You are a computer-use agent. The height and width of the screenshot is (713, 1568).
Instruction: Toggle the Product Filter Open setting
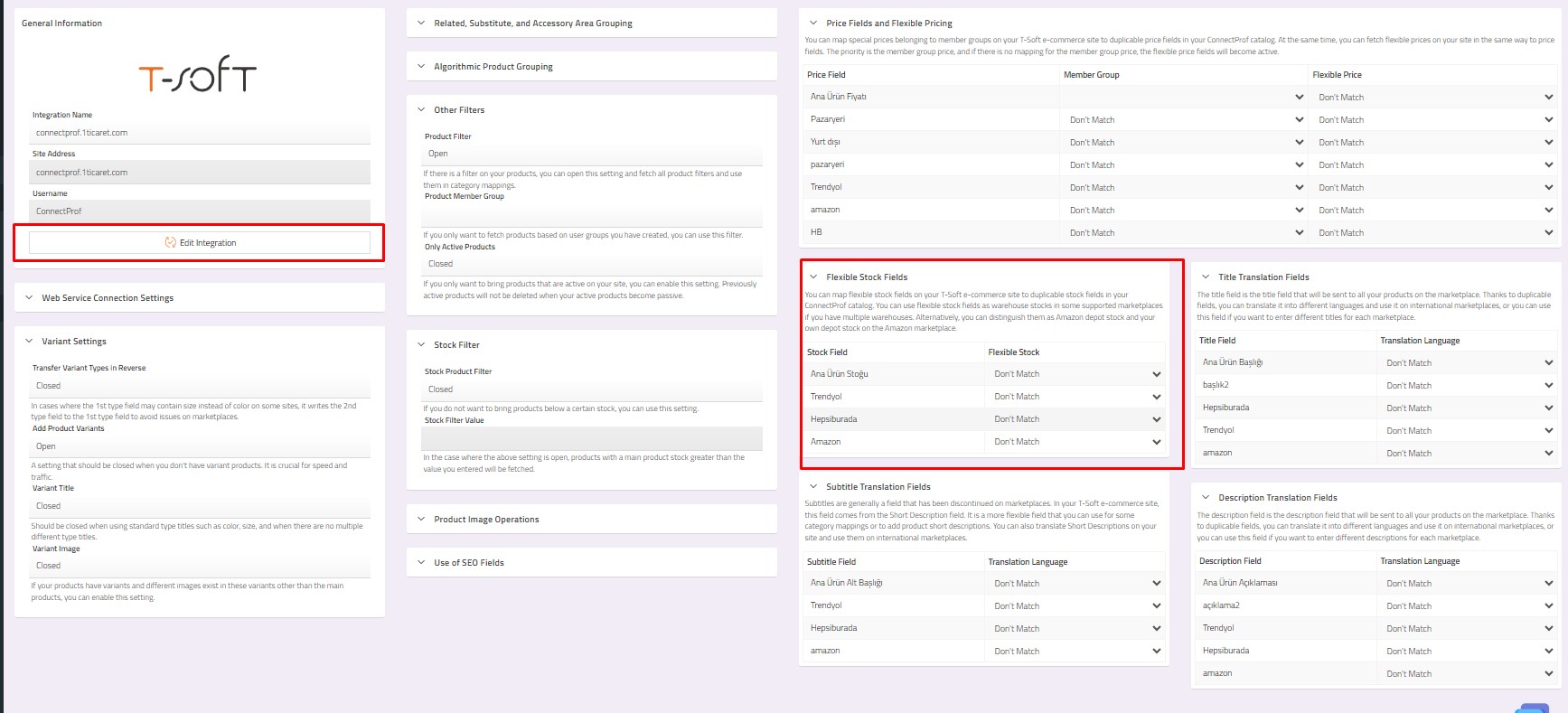tap(592, 154)
